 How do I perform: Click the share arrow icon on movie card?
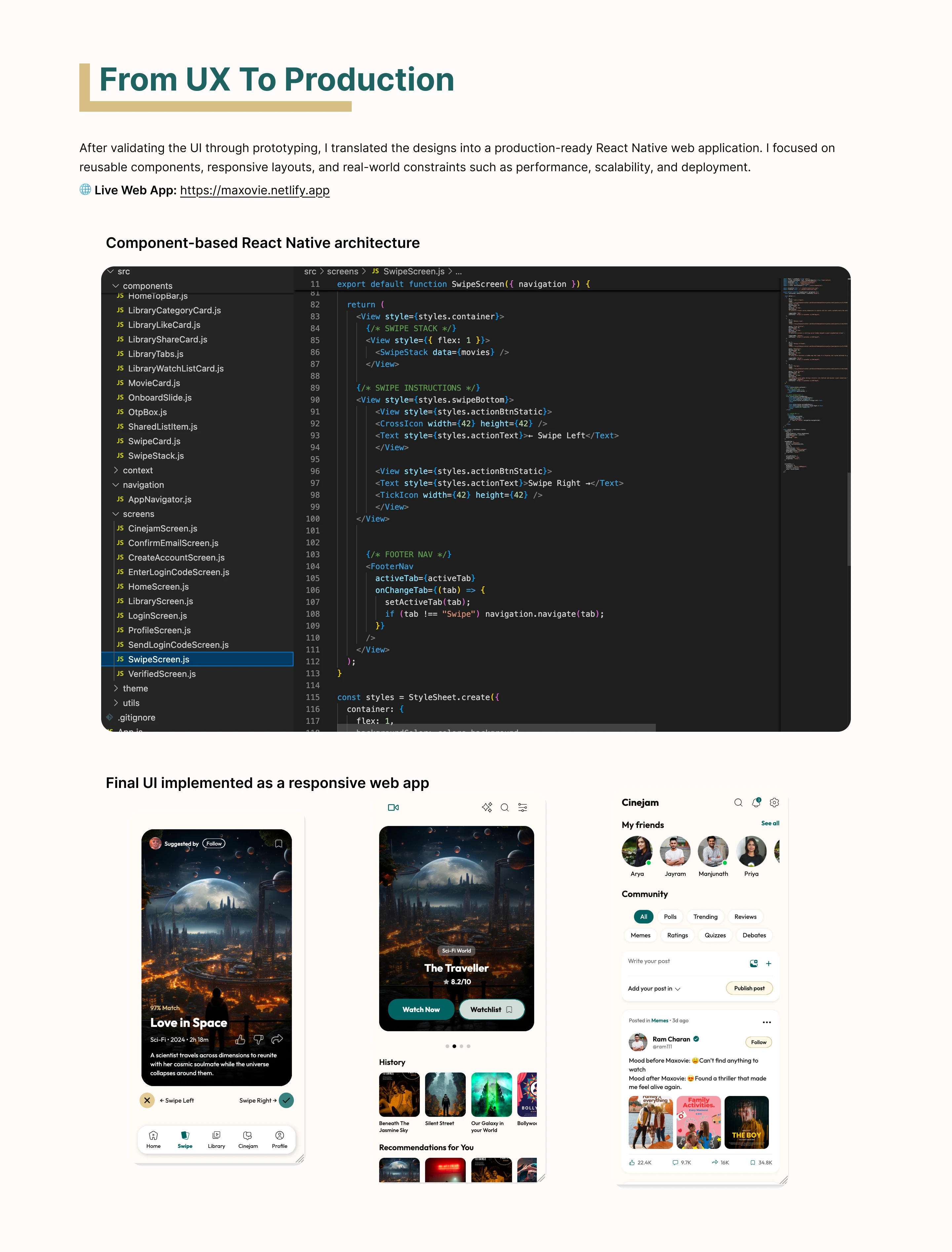coord(277,1039)
